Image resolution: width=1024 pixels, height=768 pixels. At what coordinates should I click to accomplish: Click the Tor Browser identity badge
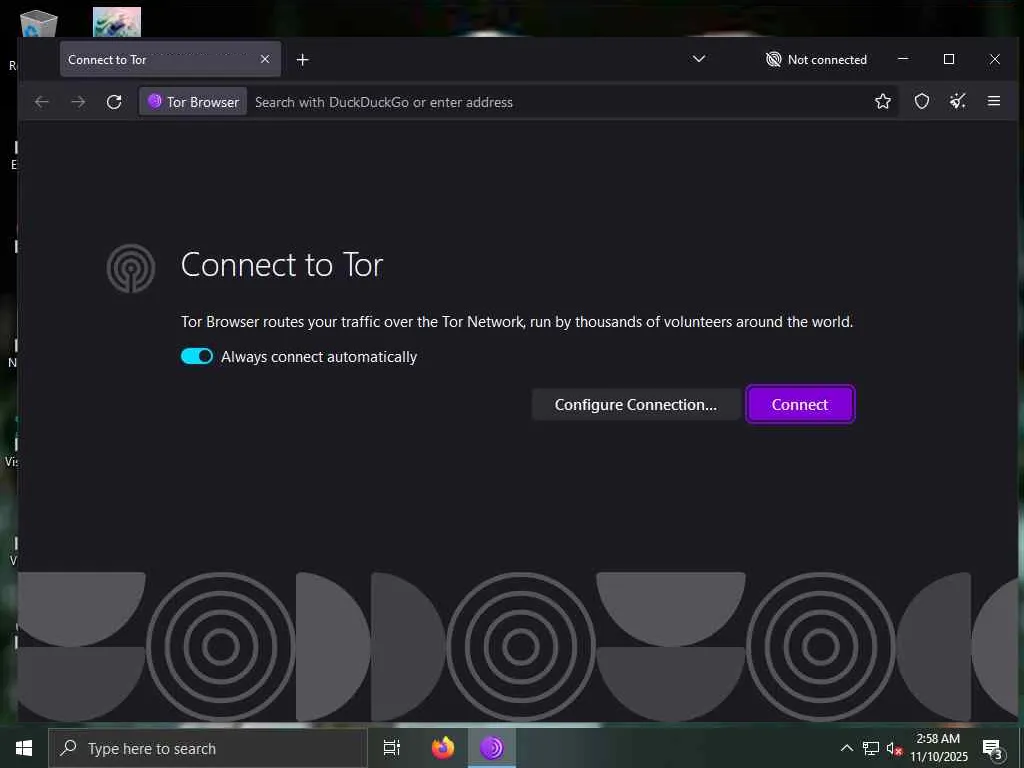point(193,102)
